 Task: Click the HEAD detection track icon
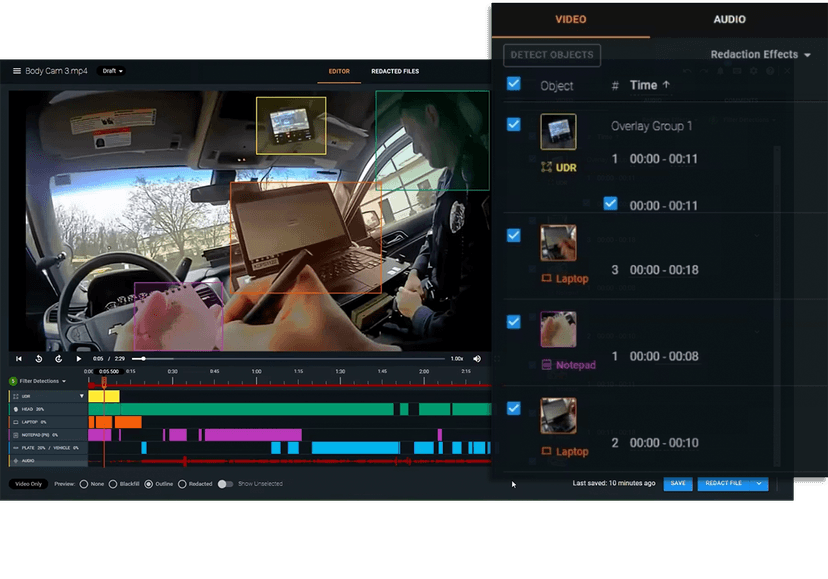(x=14, y=408)
